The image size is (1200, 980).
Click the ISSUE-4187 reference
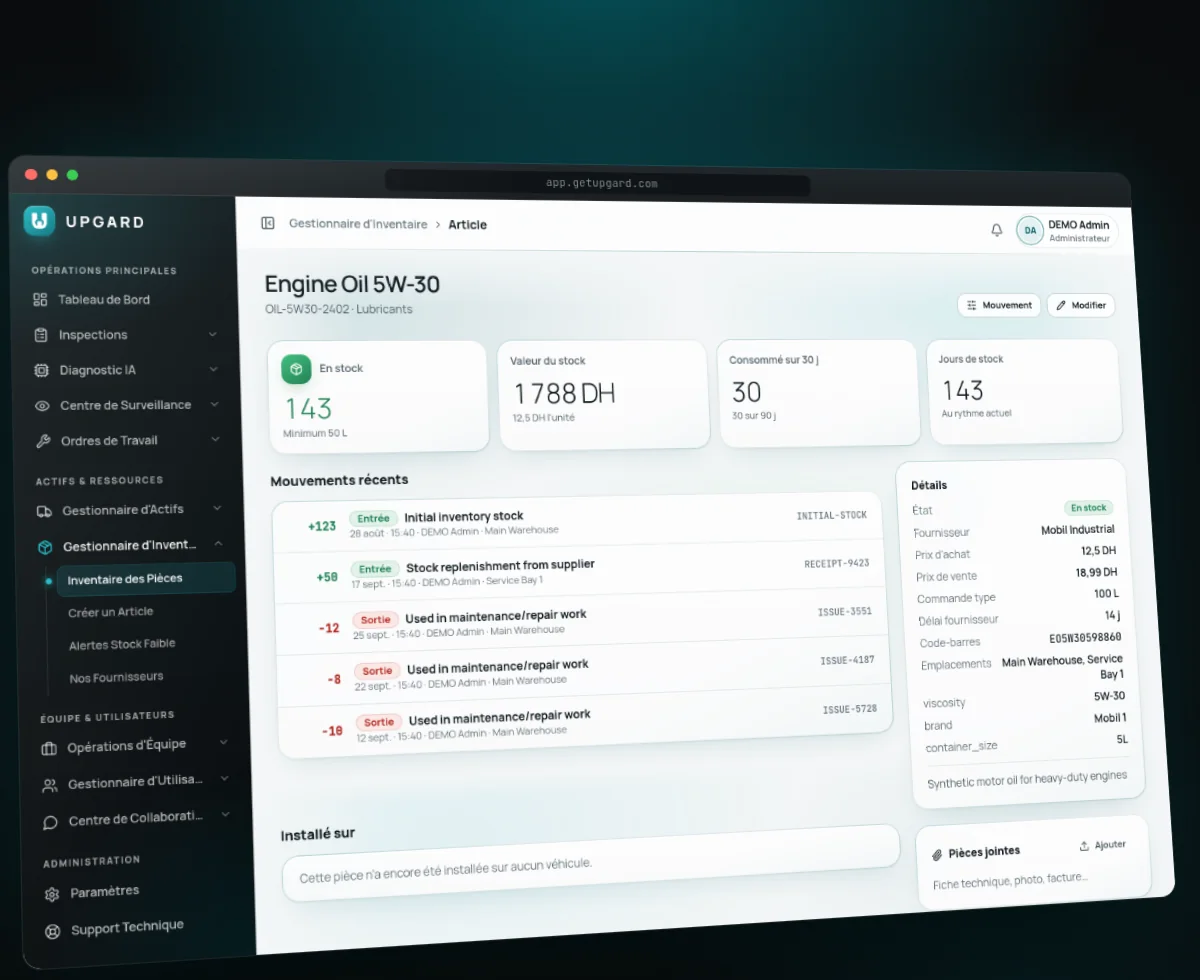pos(848,660)
